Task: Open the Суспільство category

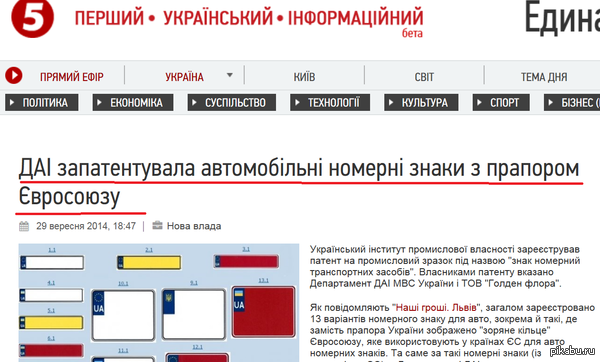Action: click(232, 103)
